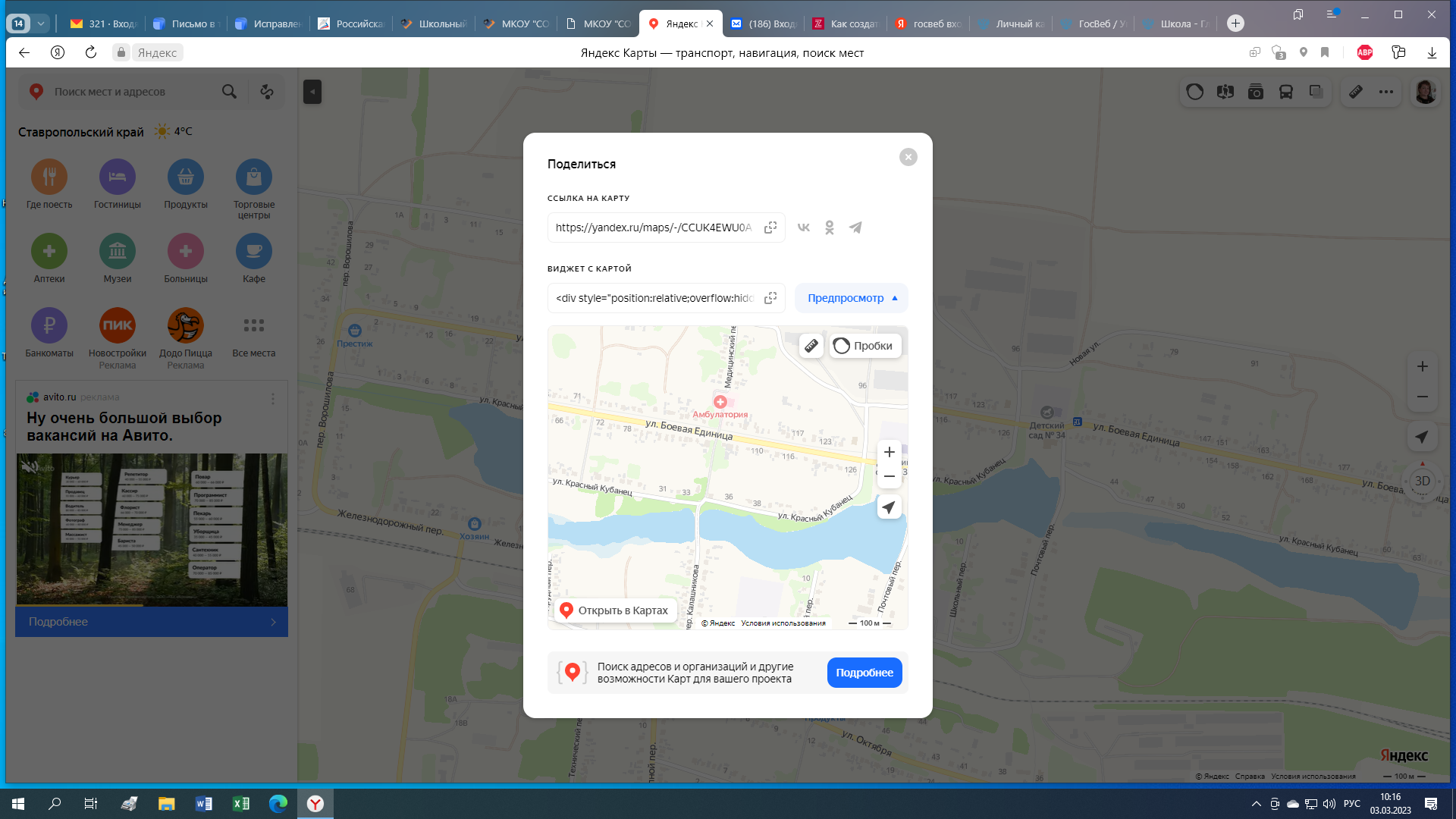This screenshot has height=819, width=1456.
Task: Click Подробнее under the Avito ad
Action: coord(152,622)
